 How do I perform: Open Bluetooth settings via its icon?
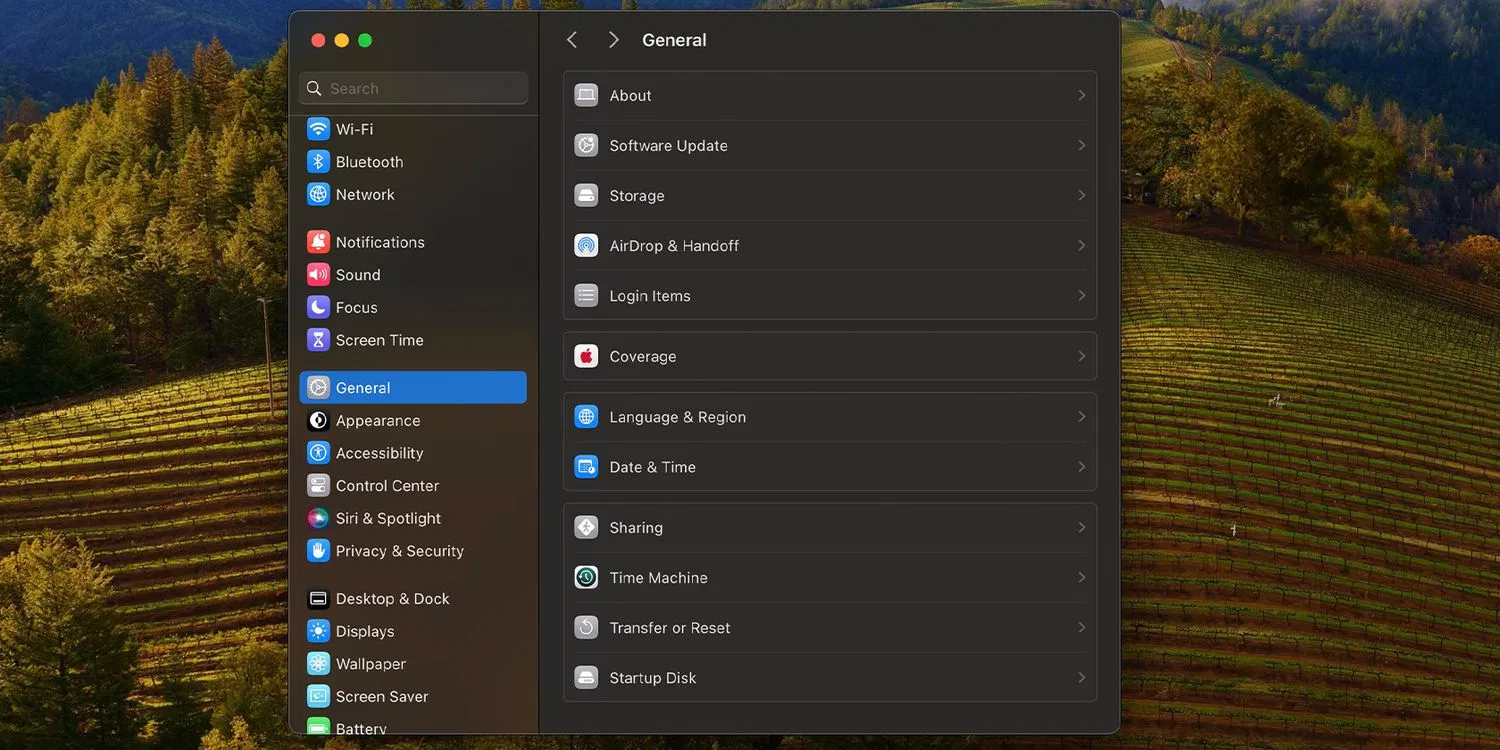click(x=318, y=162)
